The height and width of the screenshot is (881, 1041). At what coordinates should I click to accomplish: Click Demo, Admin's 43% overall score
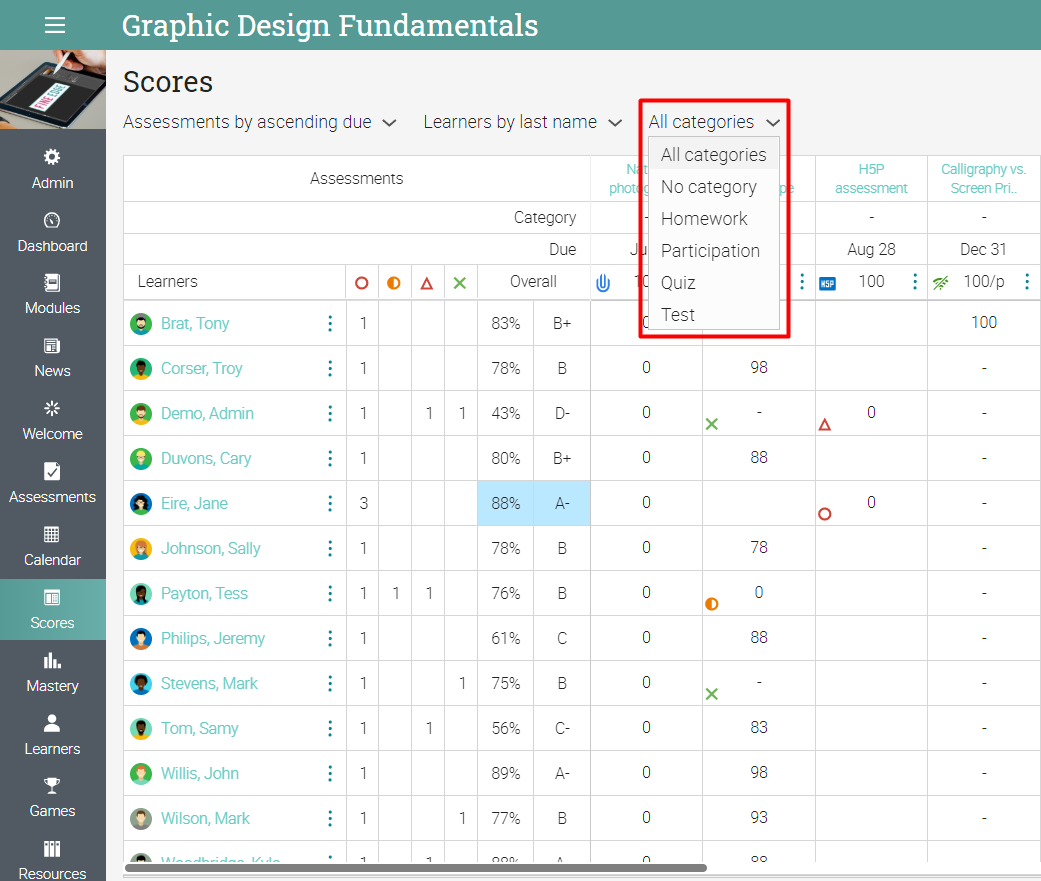point(505,414)
